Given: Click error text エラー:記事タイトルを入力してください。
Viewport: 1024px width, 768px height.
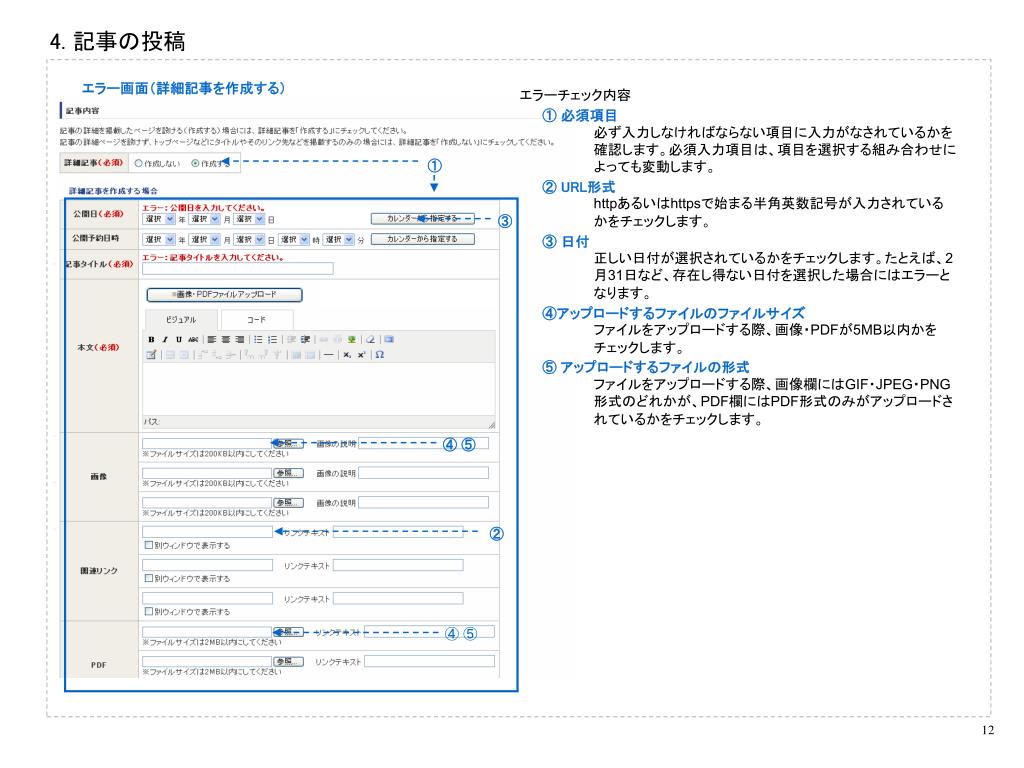Looking at the screenshot, I should (x=213, y=257).
